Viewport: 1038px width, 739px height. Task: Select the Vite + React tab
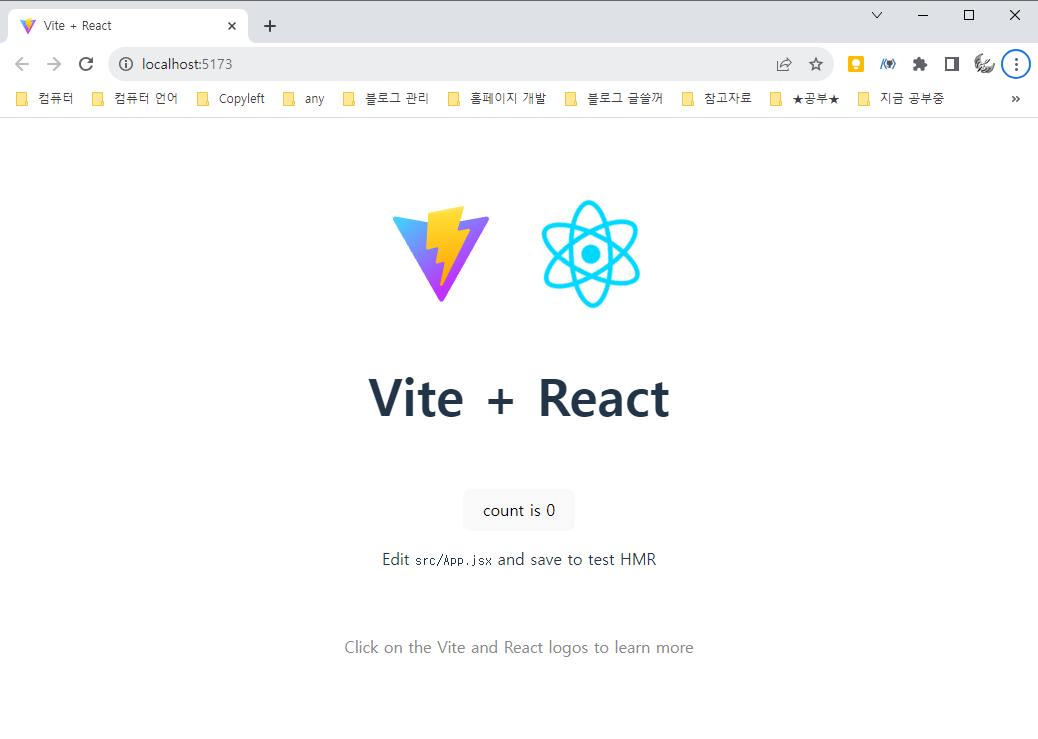(x=128, y=26)
